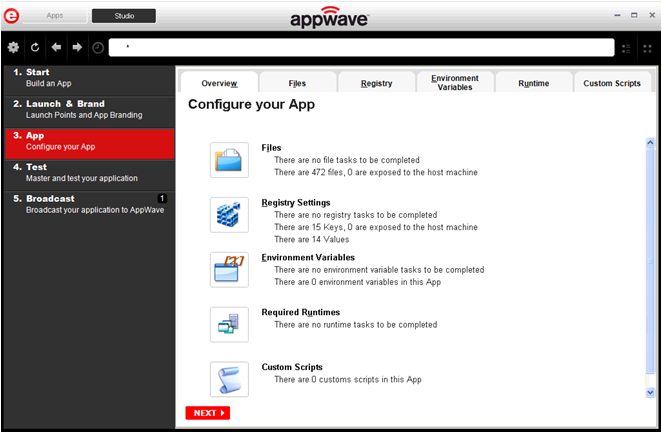This screenshot has height=433, width=662.
Task: Open the Registry tab
Action: coord(377,83)
